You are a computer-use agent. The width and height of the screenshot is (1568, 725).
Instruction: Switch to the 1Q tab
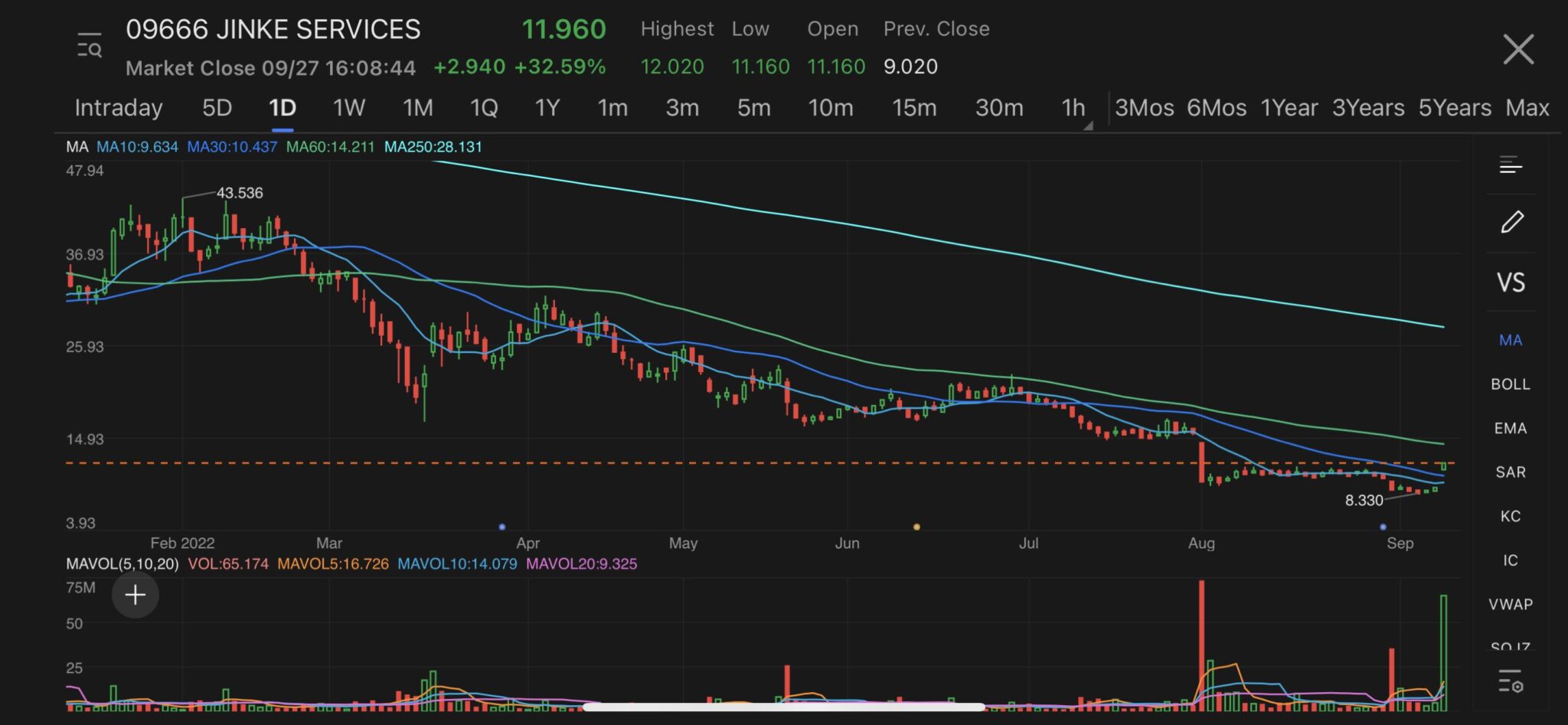(484, 108)
